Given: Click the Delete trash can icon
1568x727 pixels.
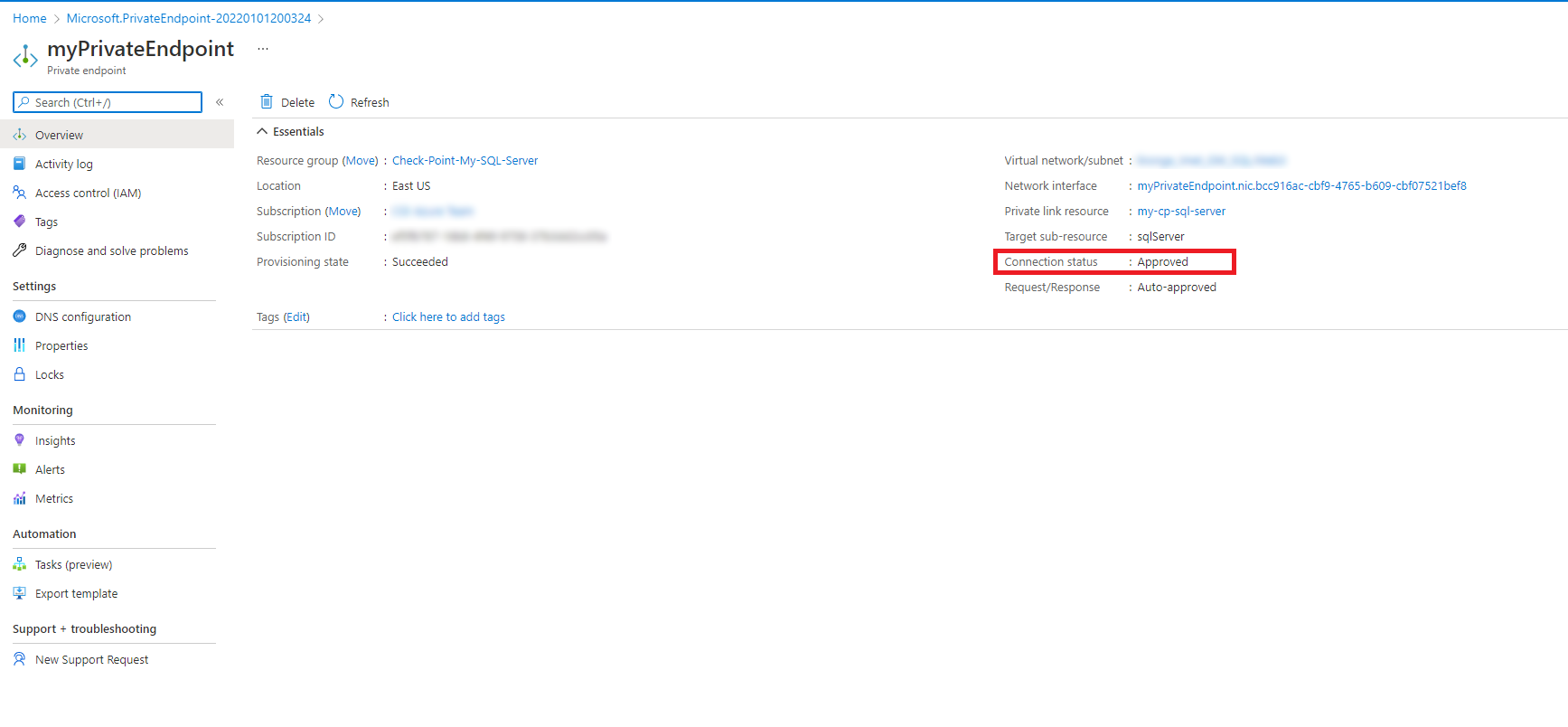Looking at the screenshot, I should [267, 101].
